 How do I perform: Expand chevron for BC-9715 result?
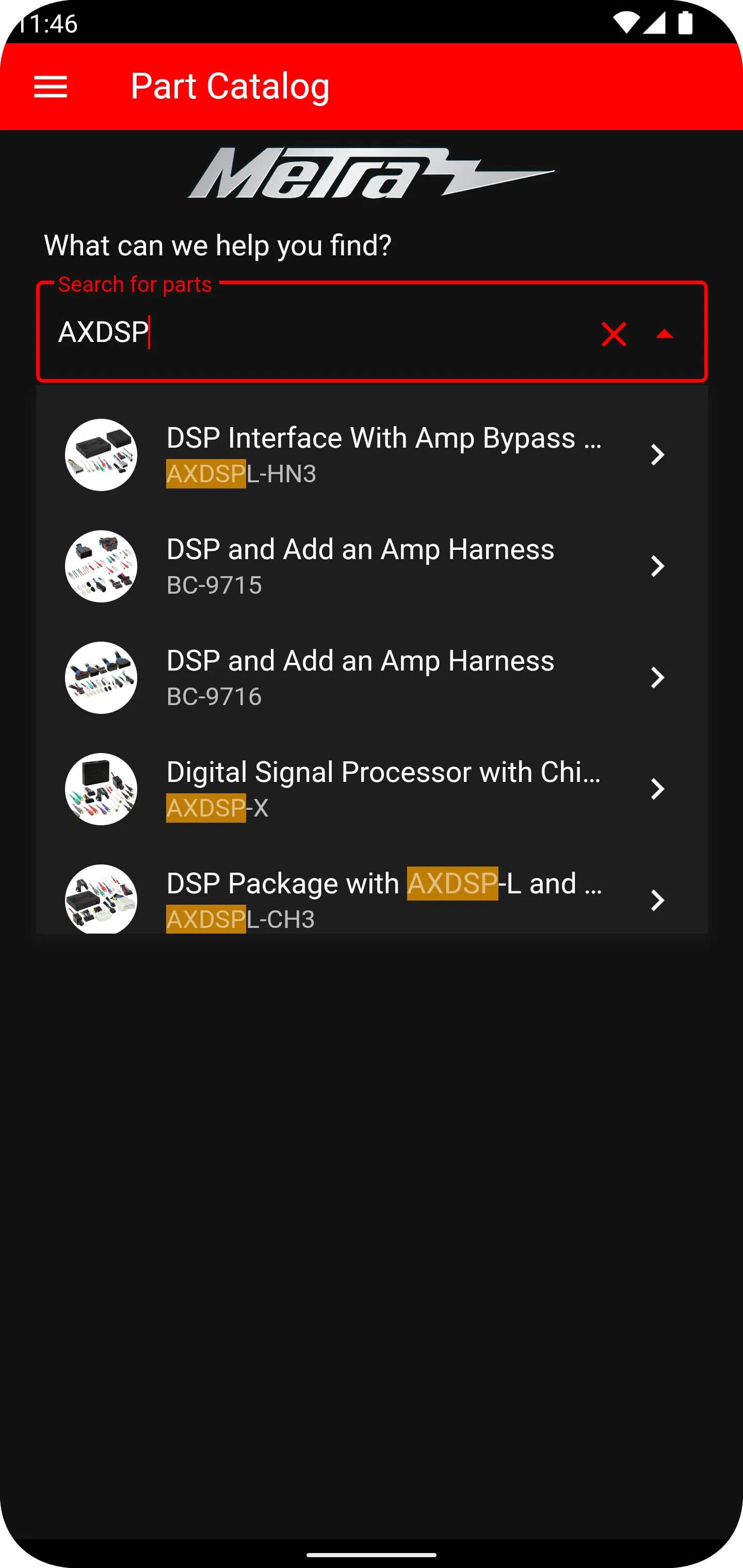(657, 566)
